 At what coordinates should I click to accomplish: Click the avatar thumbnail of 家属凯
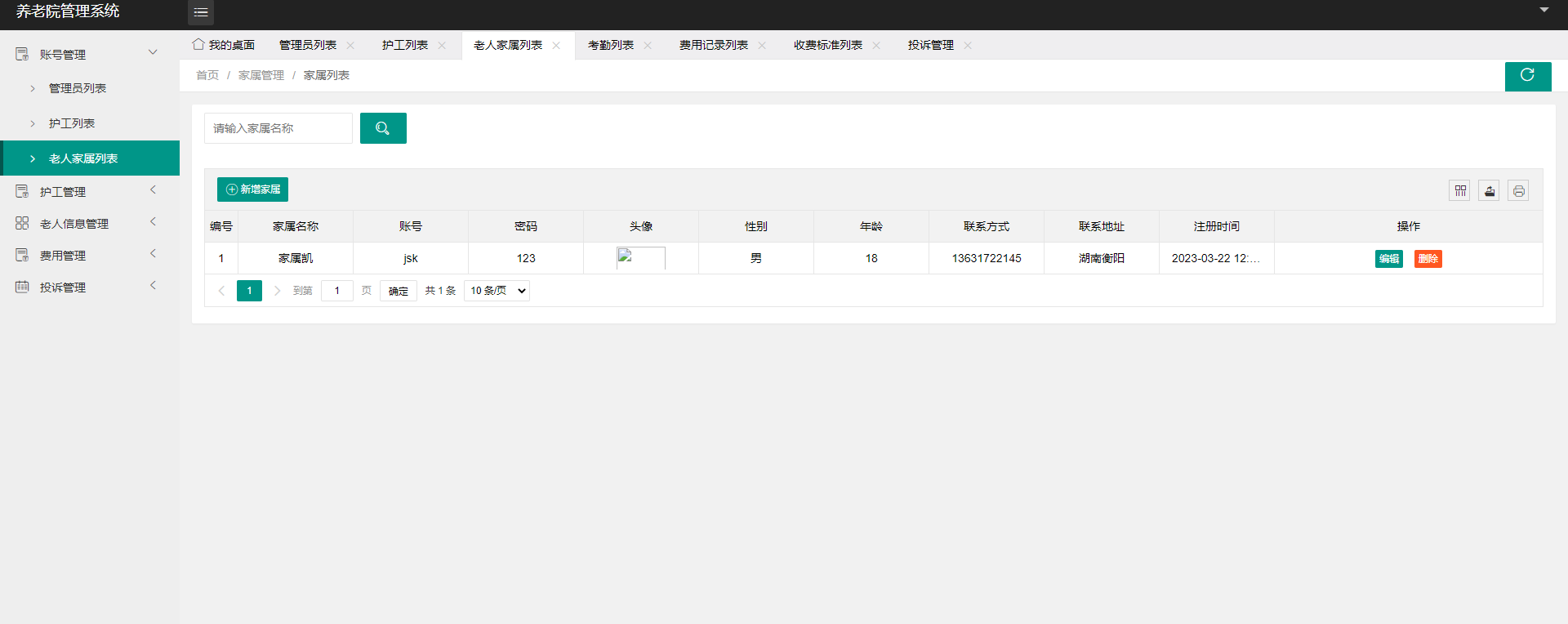(641, 258)
